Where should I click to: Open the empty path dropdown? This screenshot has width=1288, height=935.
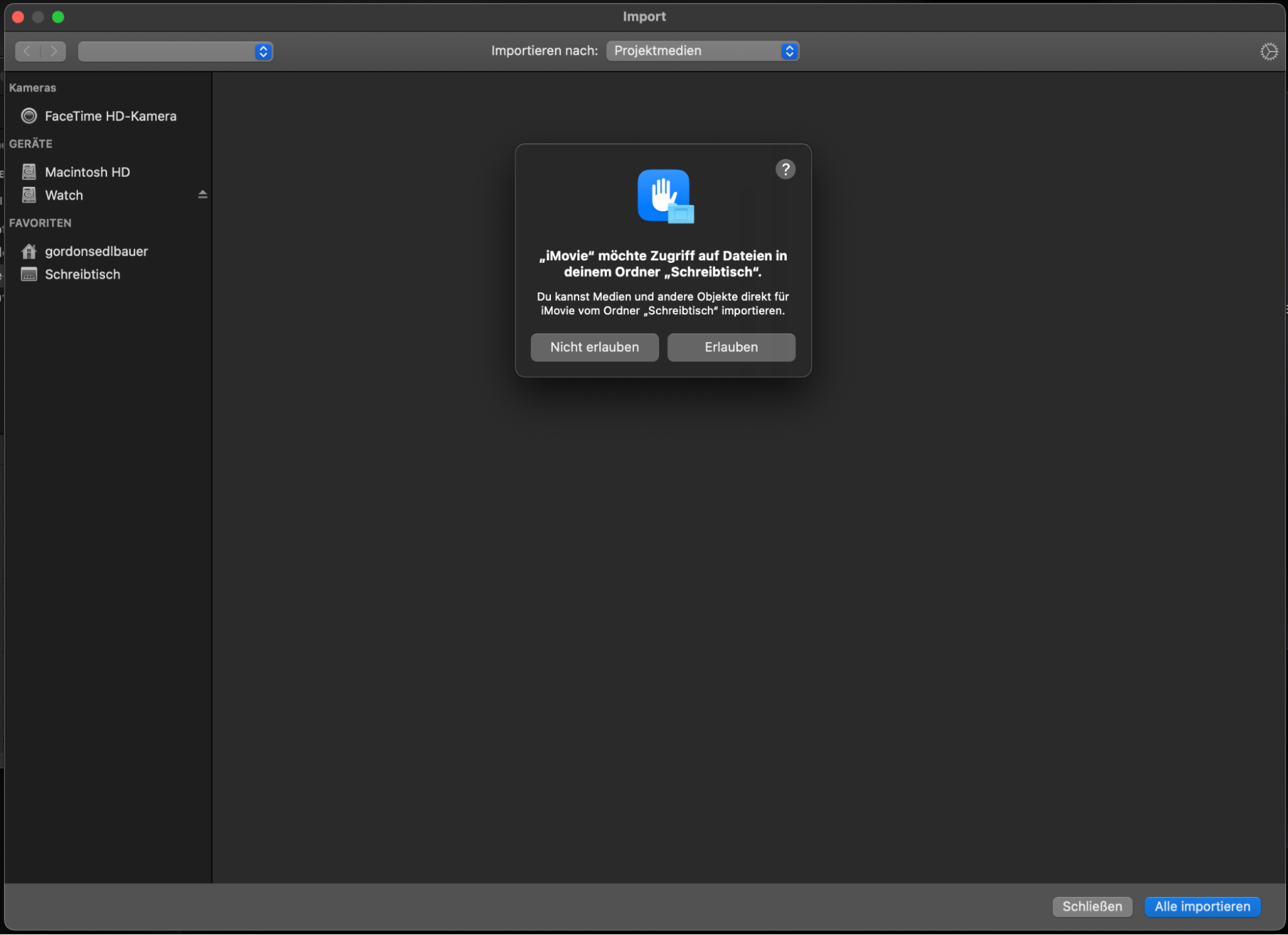[175, 52]
